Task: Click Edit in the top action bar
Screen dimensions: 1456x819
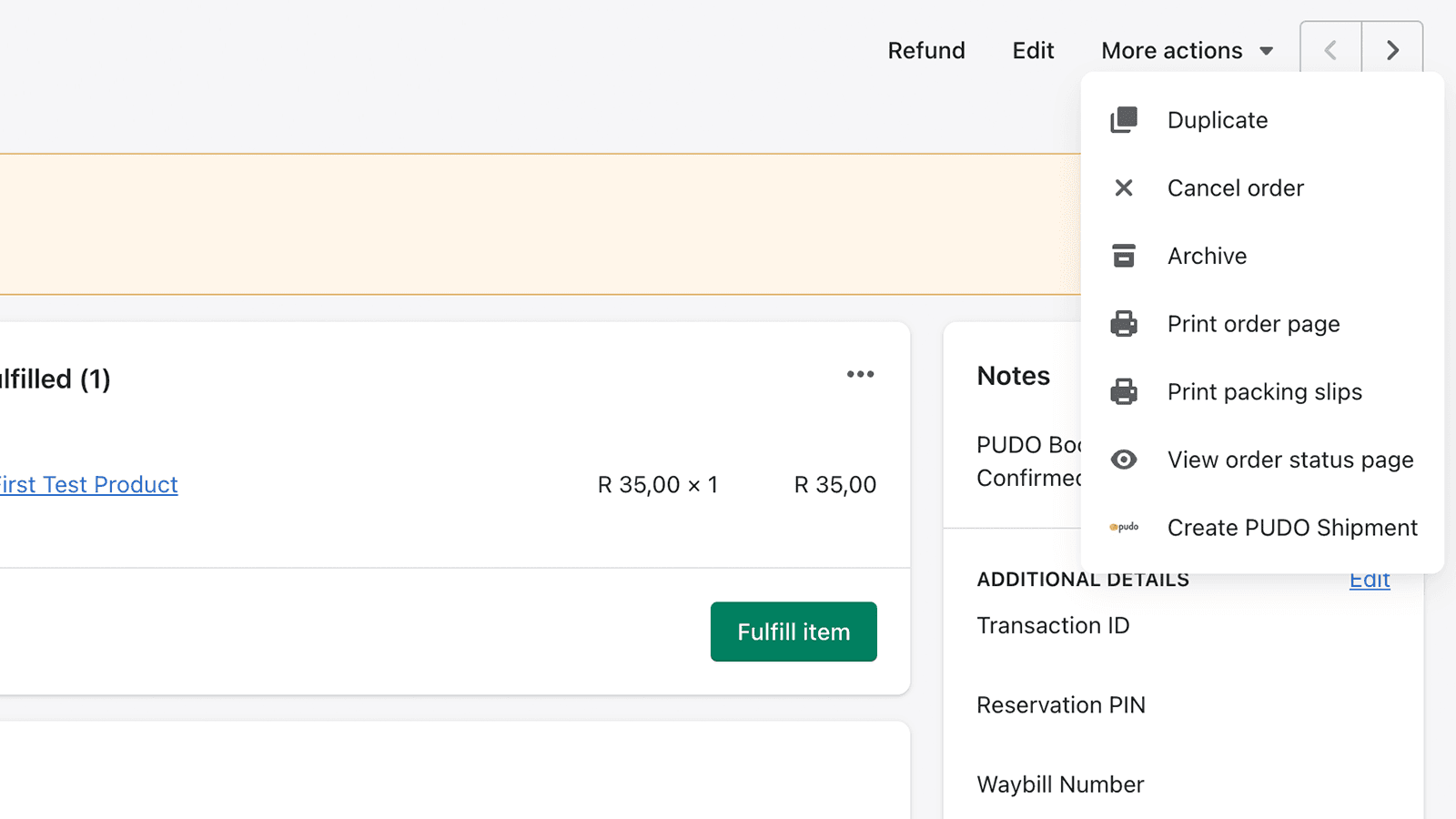Action: (x=1033, y=50)
